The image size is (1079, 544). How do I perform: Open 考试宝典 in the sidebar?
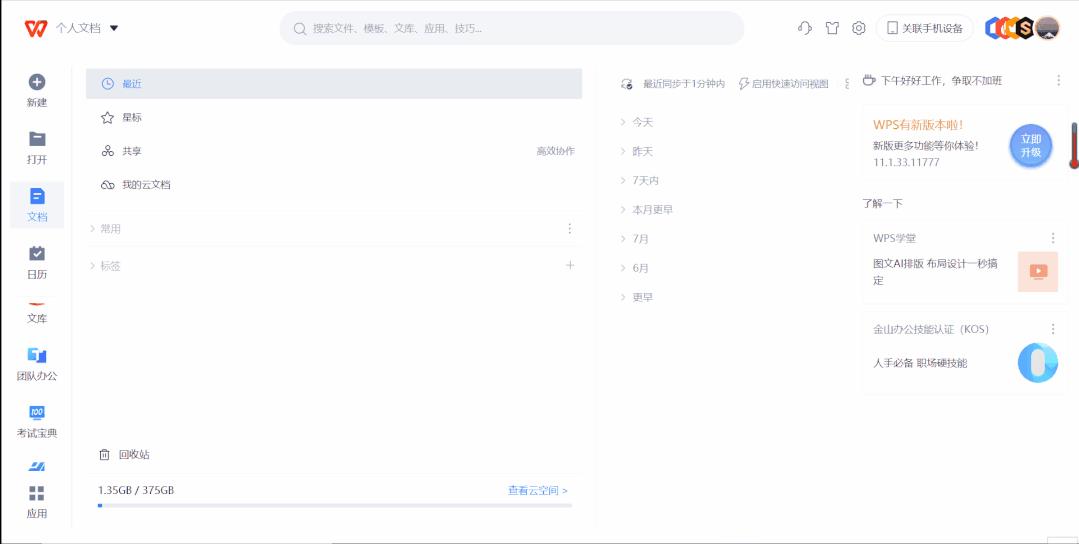click(37, 413)
